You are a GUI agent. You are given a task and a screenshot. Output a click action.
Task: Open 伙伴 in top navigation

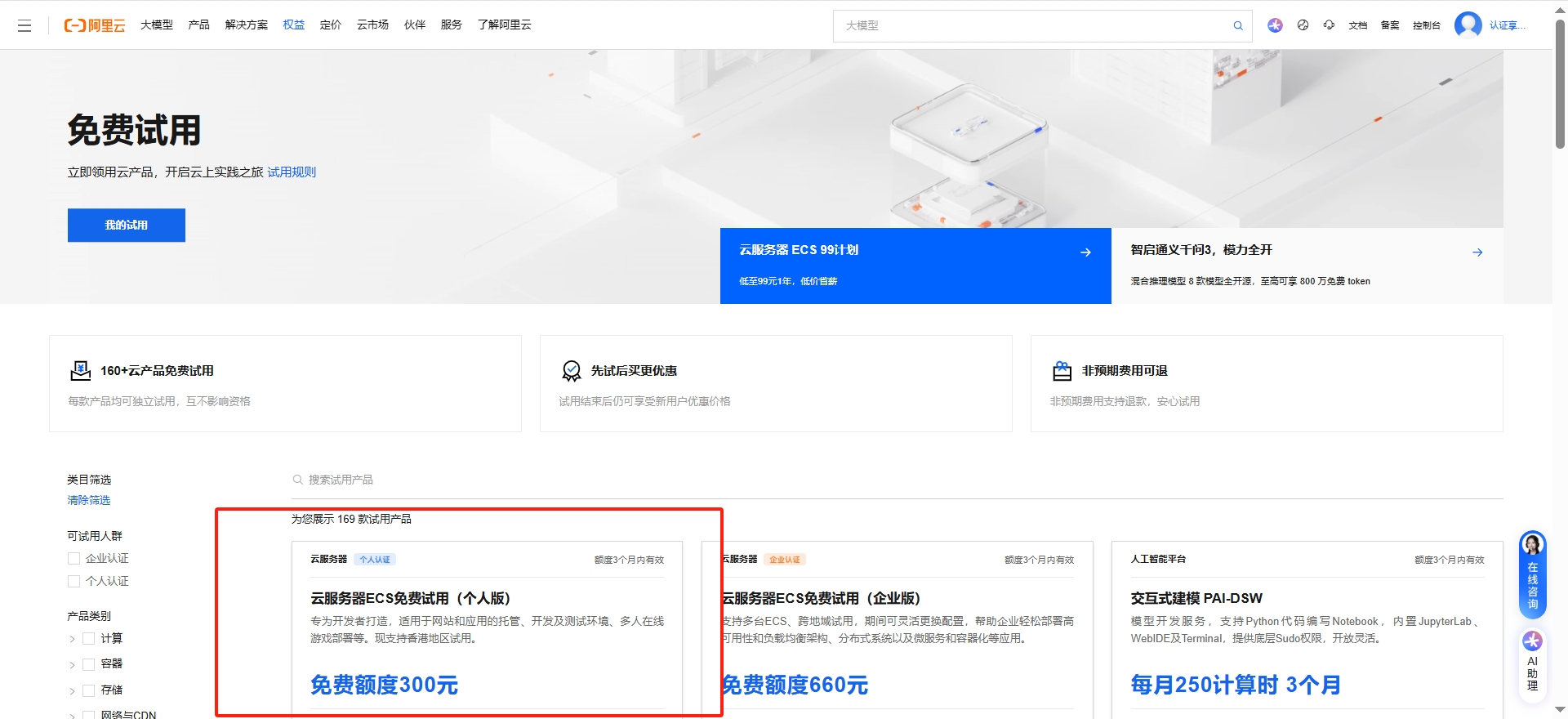[x=415, y=25]
